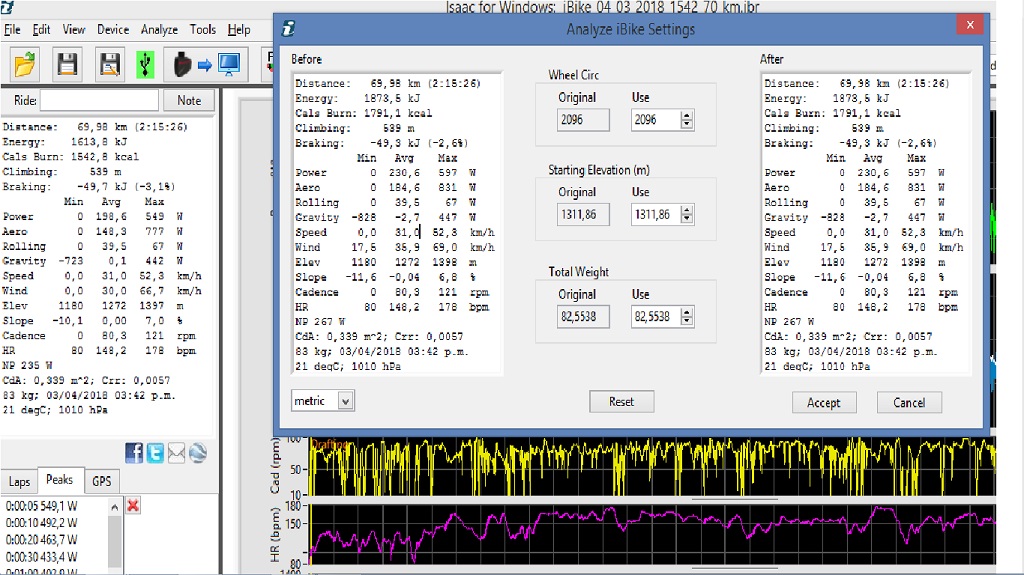Click the save floppy disk icon
This screenshot has height=575, width=1024.
tap(67, 65)
